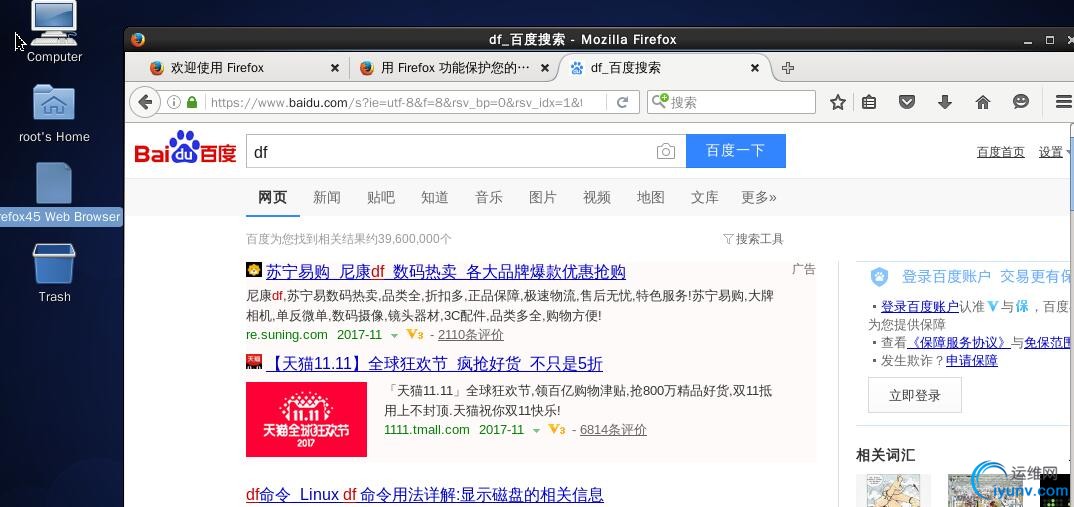Reload the page with the refresh icon
This screenshot has height=507, width=1074.
pos(623,102)
